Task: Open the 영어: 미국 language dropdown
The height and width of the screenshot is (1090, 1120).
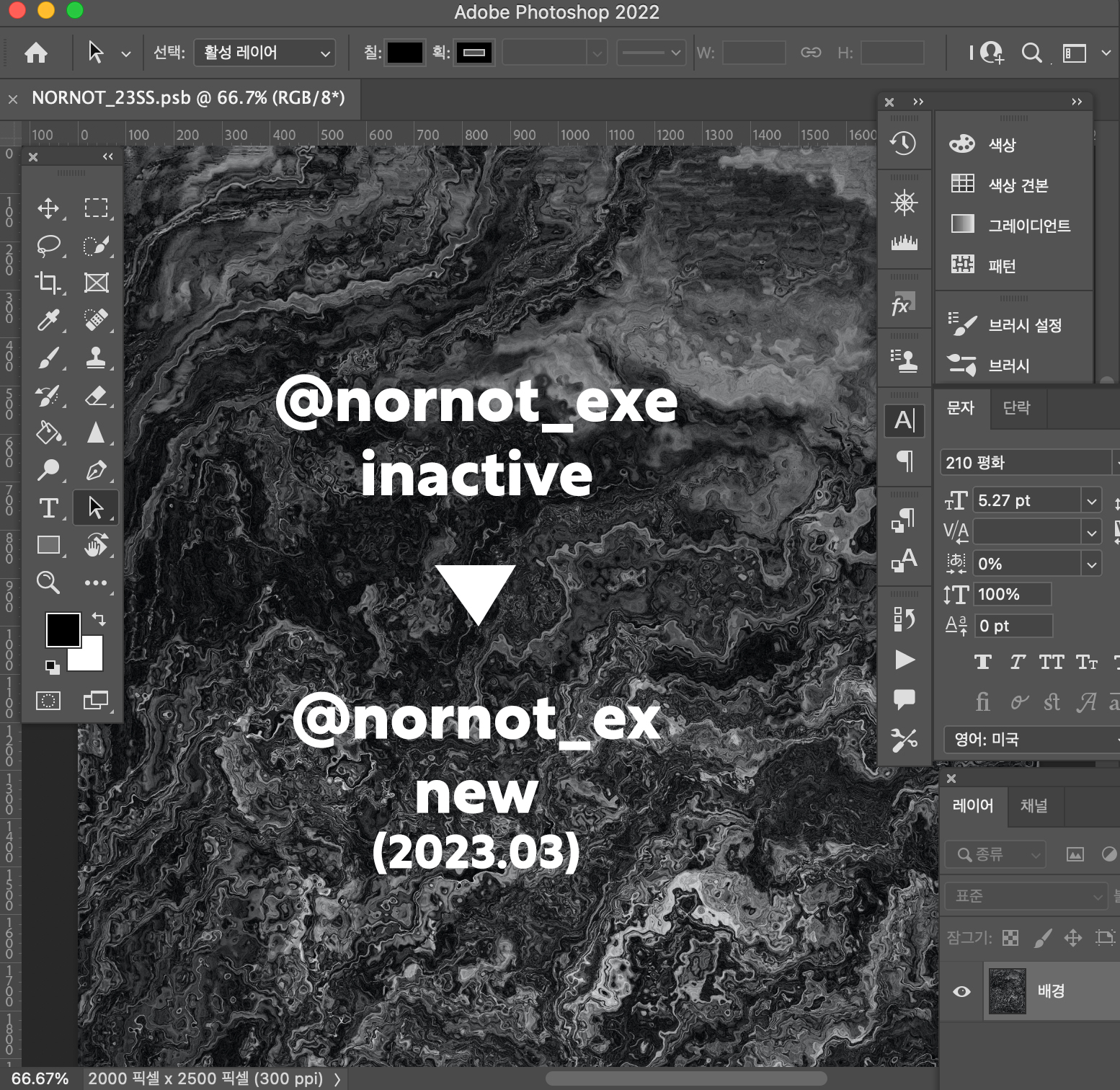Action: 1032,739
